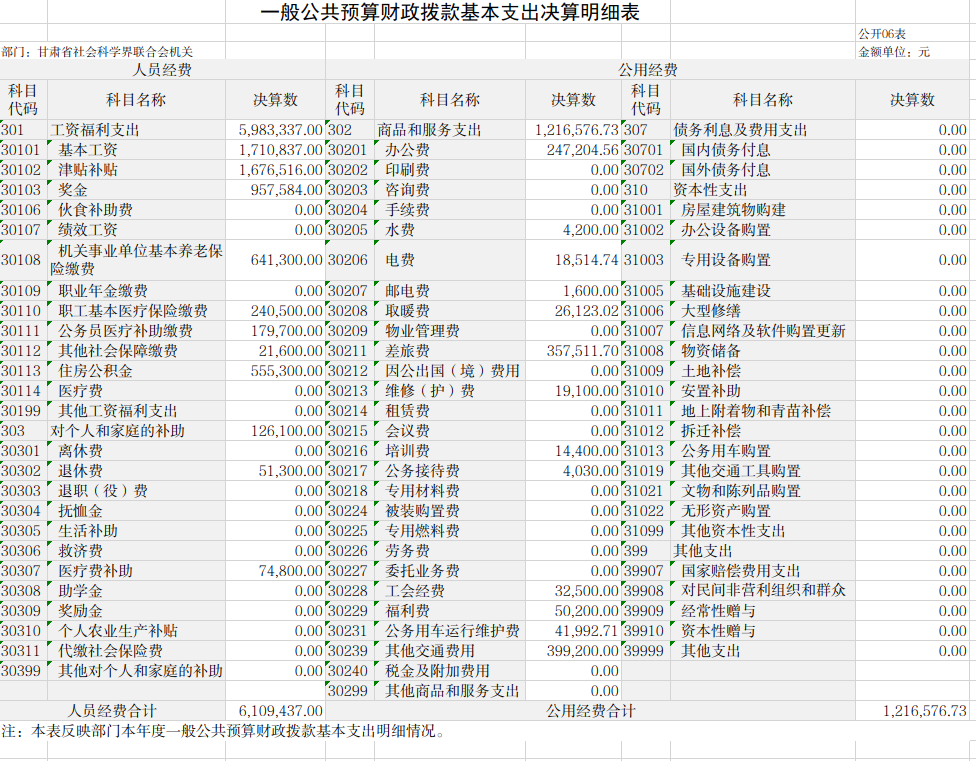Click value 240,500.00
The height and width of the screenshot is (761, 976).
pyautogui.click(x=286, y=310)
